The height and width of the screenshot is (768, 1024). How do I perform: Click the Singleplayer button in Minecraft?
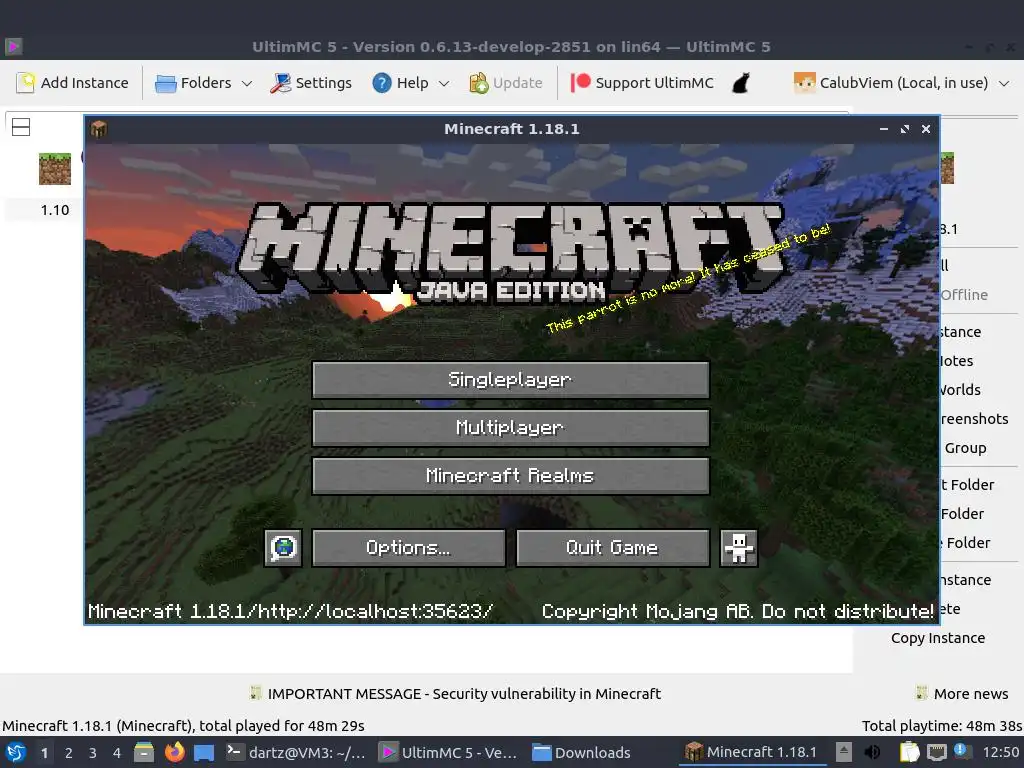click(x=511, y=379)
